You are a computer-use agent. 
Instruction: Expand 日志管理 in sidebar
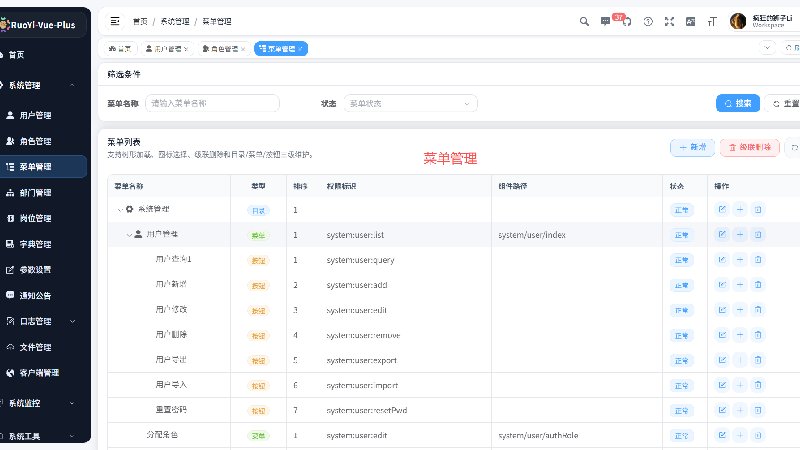[72, 321]
